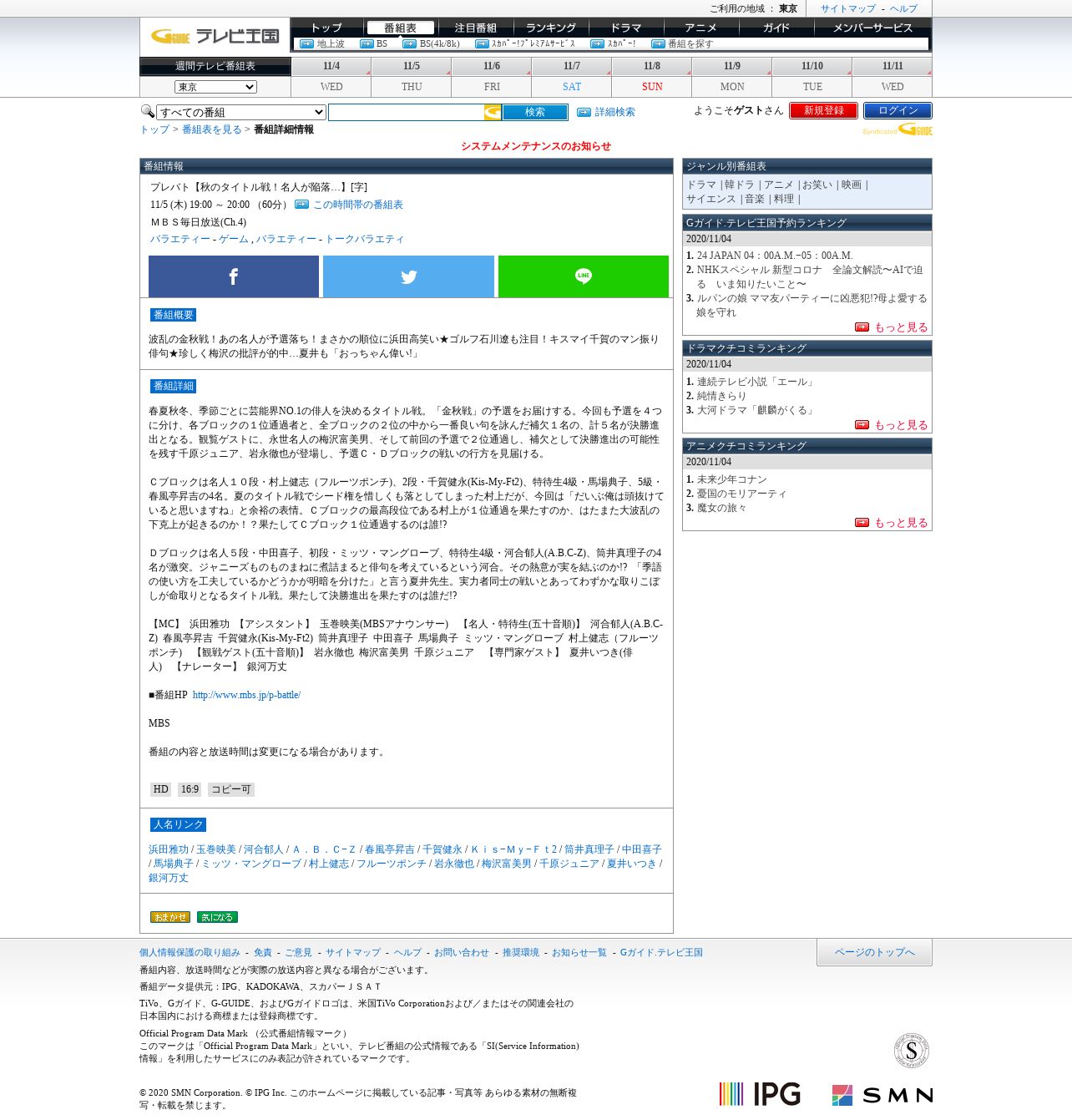The width and height of the screenshot is (1072, 1120).
Task: Click the おまかせ tag button
Action: (x=170, y=917)
